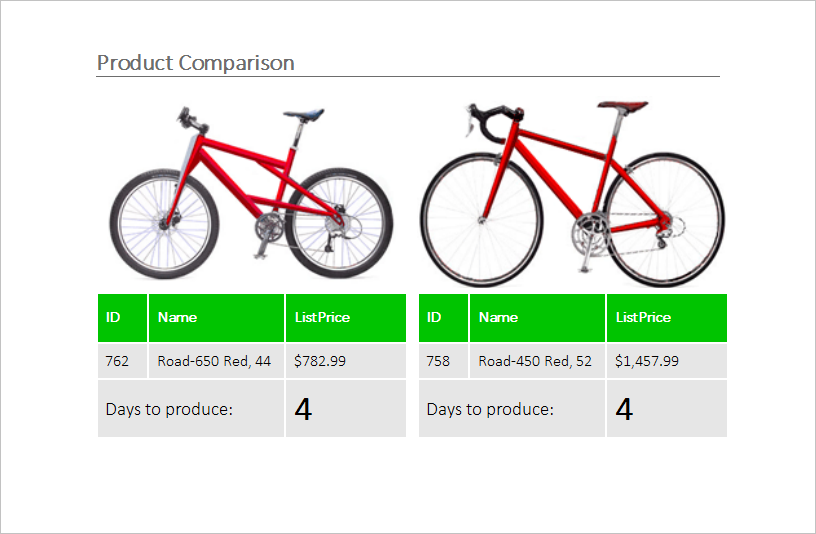Select the cell with ID 762

pos(122,361)
